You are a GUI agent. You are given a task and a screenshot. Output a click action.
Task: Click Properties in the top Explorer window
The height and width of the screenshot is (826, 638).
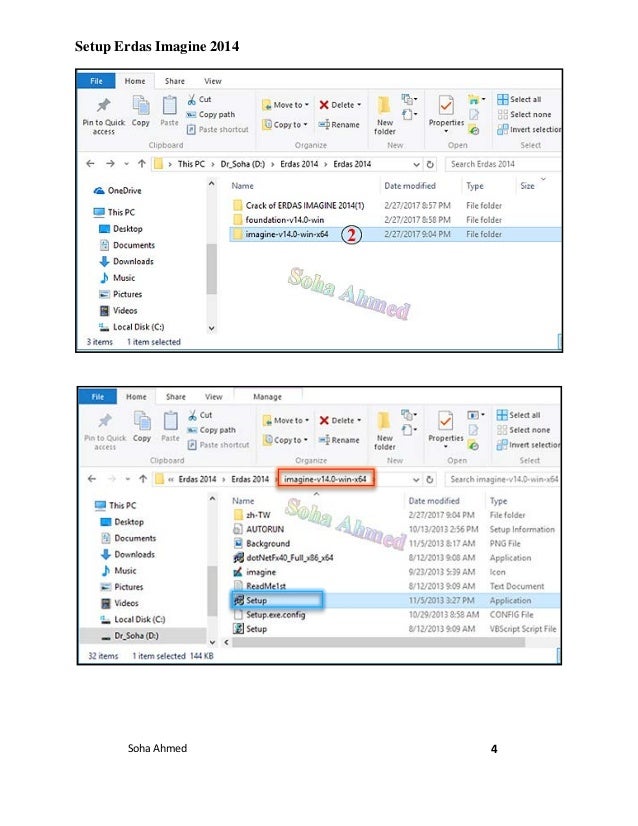point(446,114)
